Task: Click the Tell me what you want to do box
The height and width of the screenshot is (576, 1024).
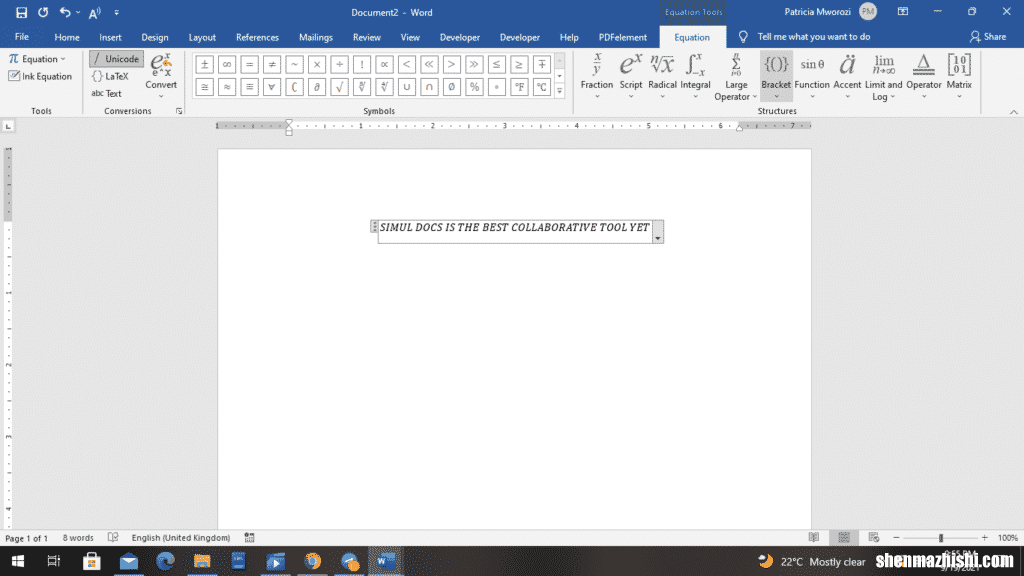Action: coord(813,37)
